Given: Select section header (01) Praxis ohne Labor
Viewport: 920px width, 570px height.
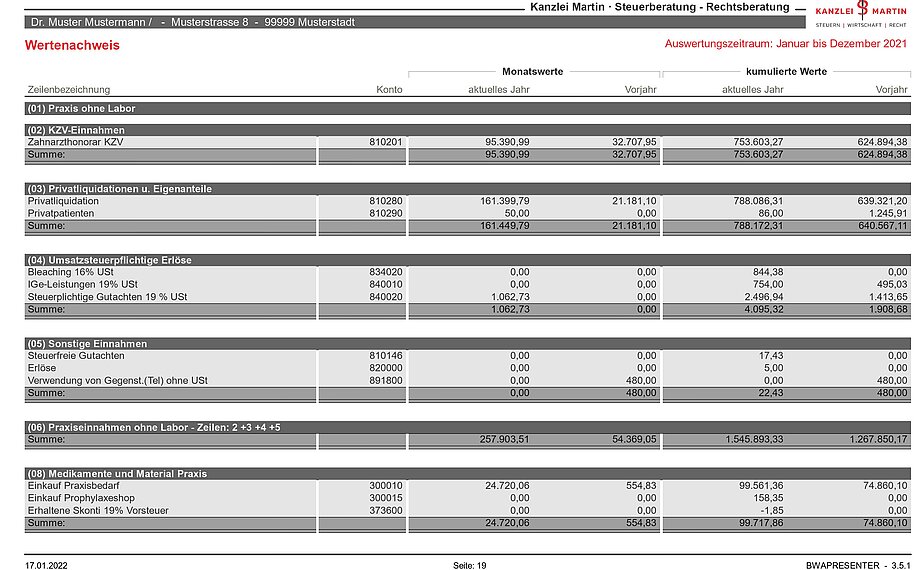Looking at the screenshot, I should [x=468, y=109].
